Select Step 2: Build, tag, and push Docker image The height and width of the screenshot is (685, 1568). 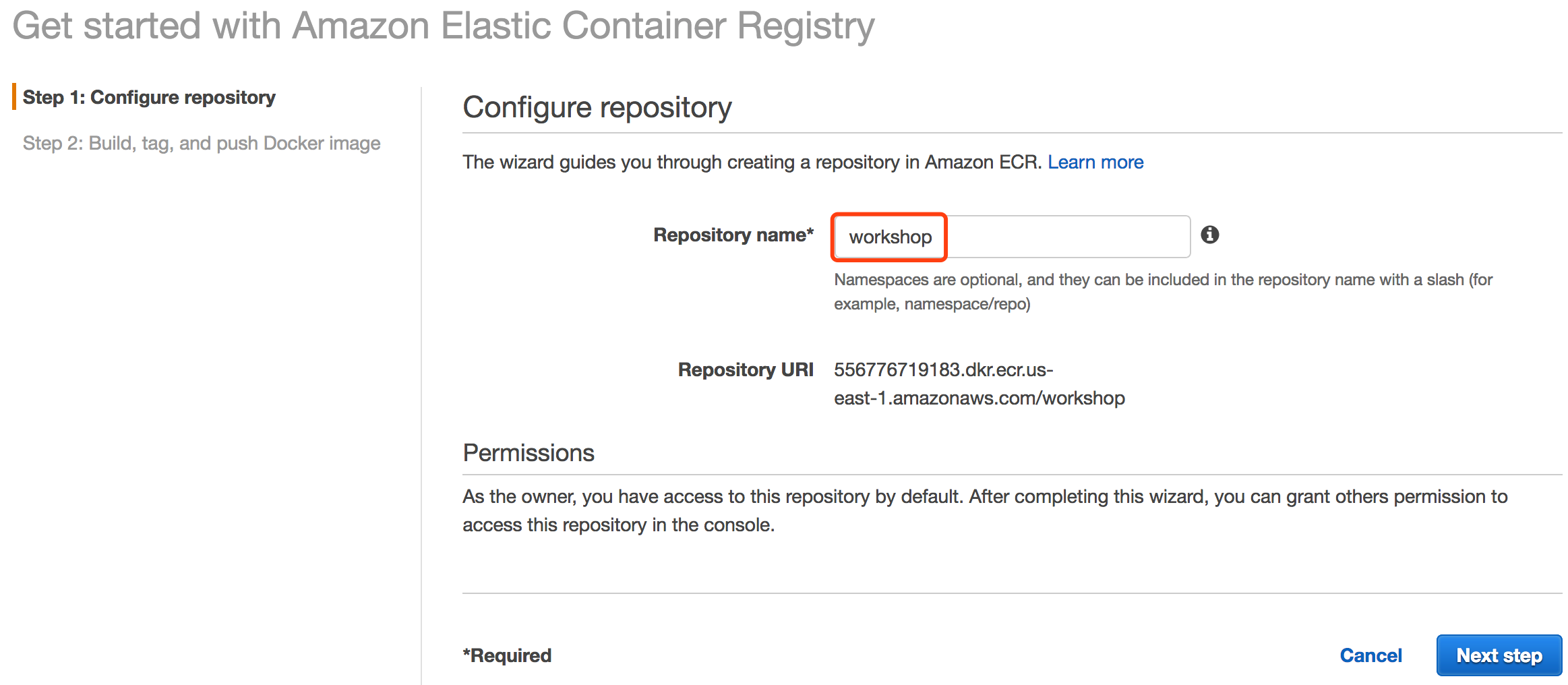point(202,144)
